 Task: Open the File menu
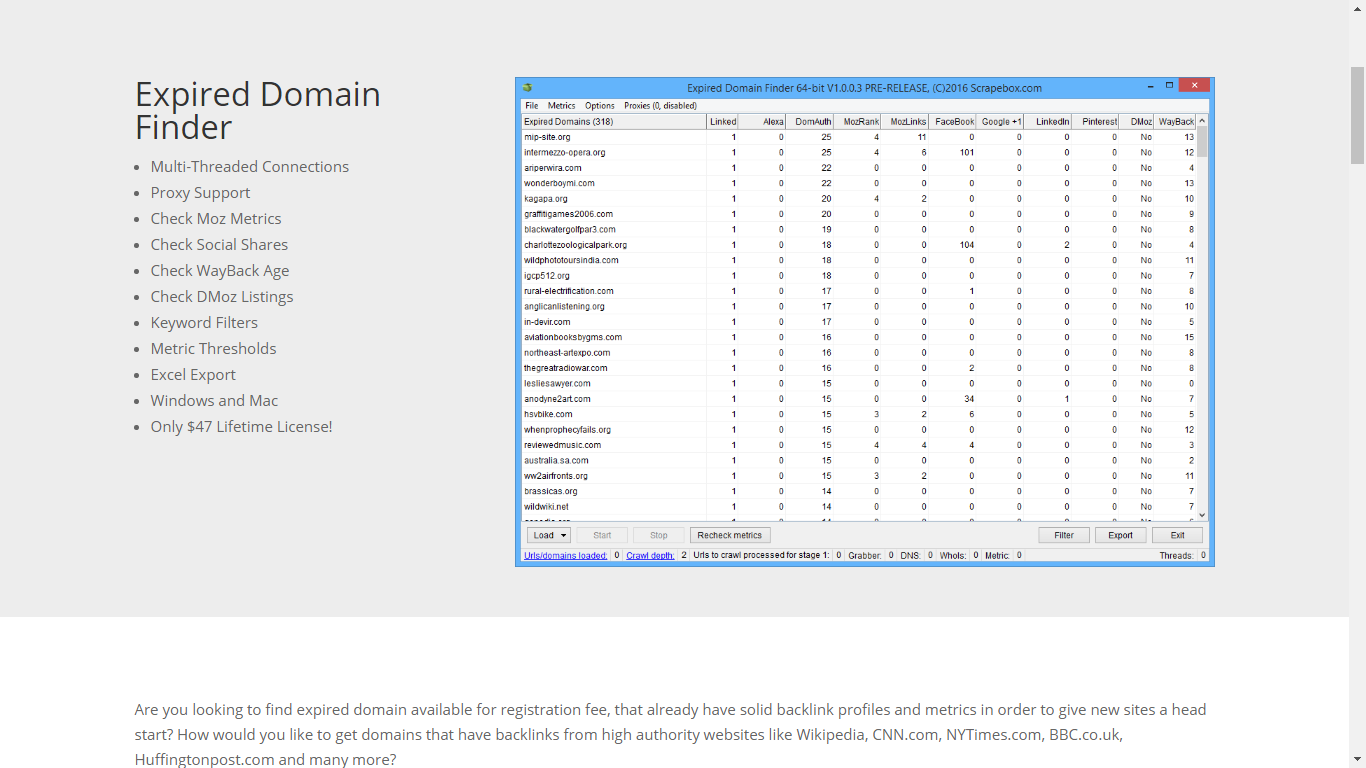[532, 106]
